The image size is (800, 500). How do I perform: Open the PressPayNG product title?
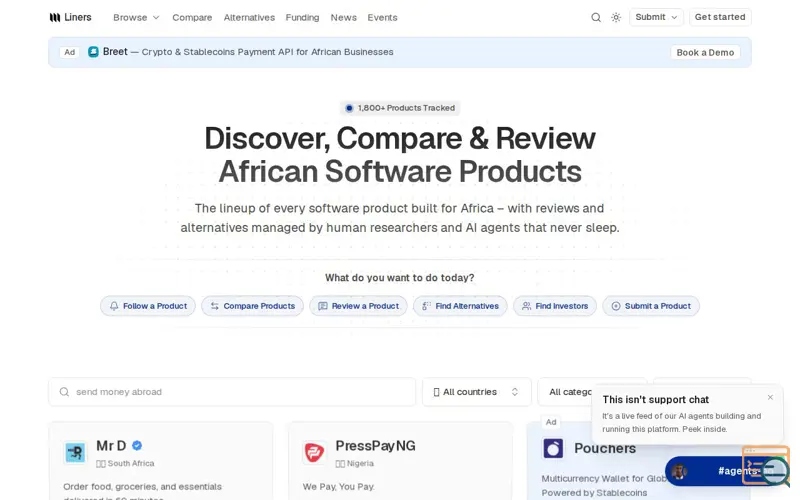(375, 446)
